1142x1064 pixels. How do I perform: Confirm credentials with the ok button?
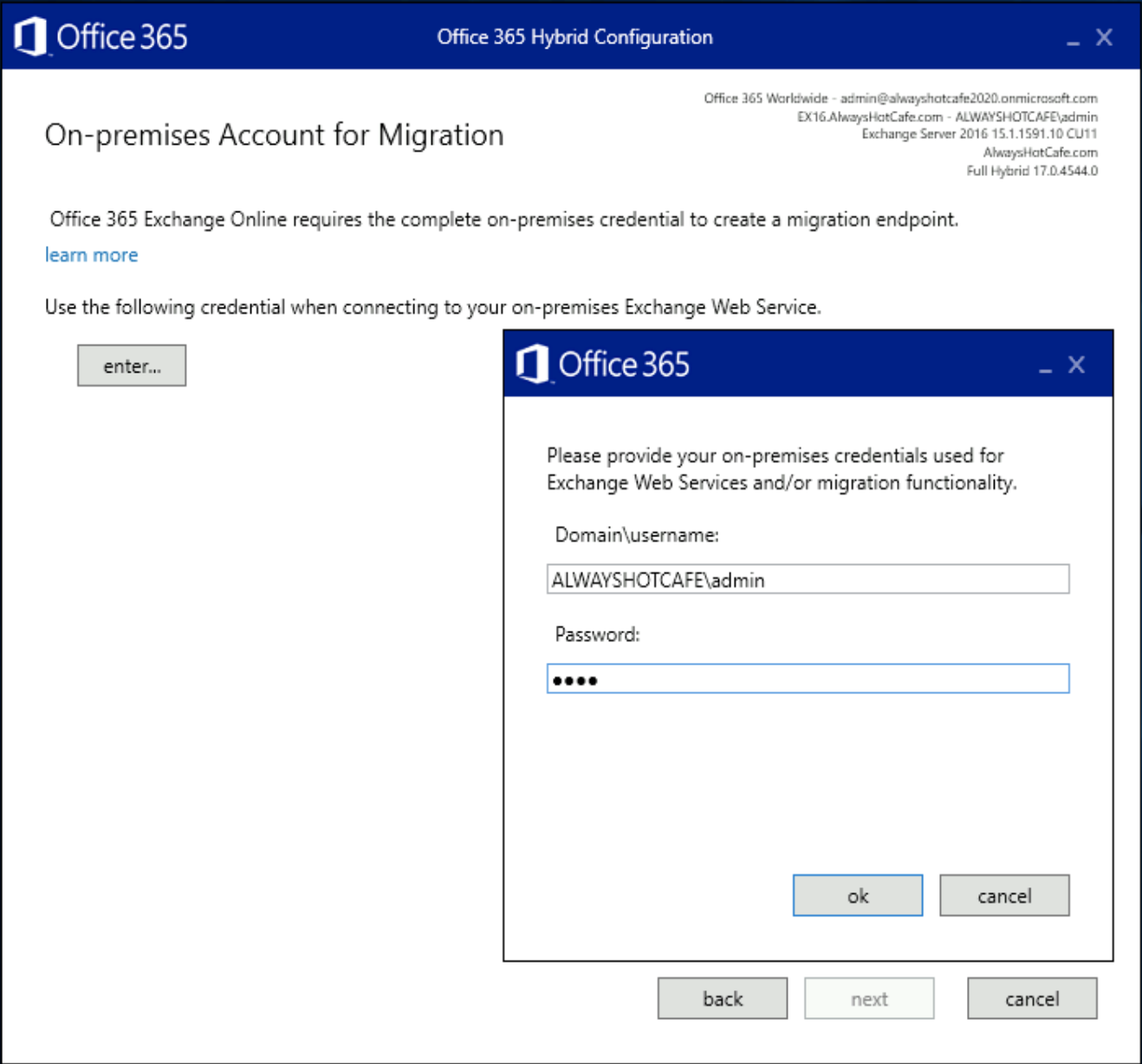pos(857,895)
